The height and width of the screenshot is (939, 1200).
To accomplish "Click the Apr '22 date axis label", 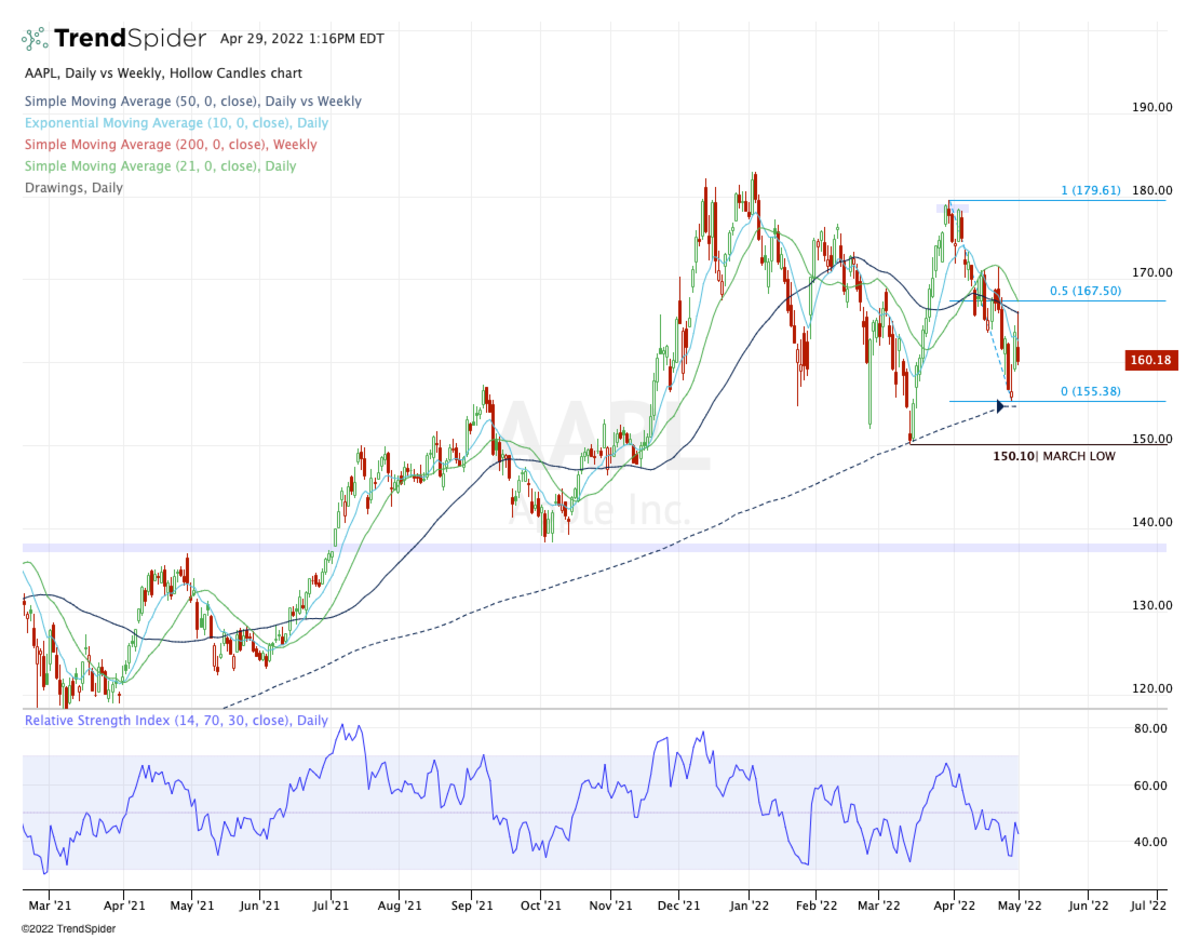I will [953, 906].
